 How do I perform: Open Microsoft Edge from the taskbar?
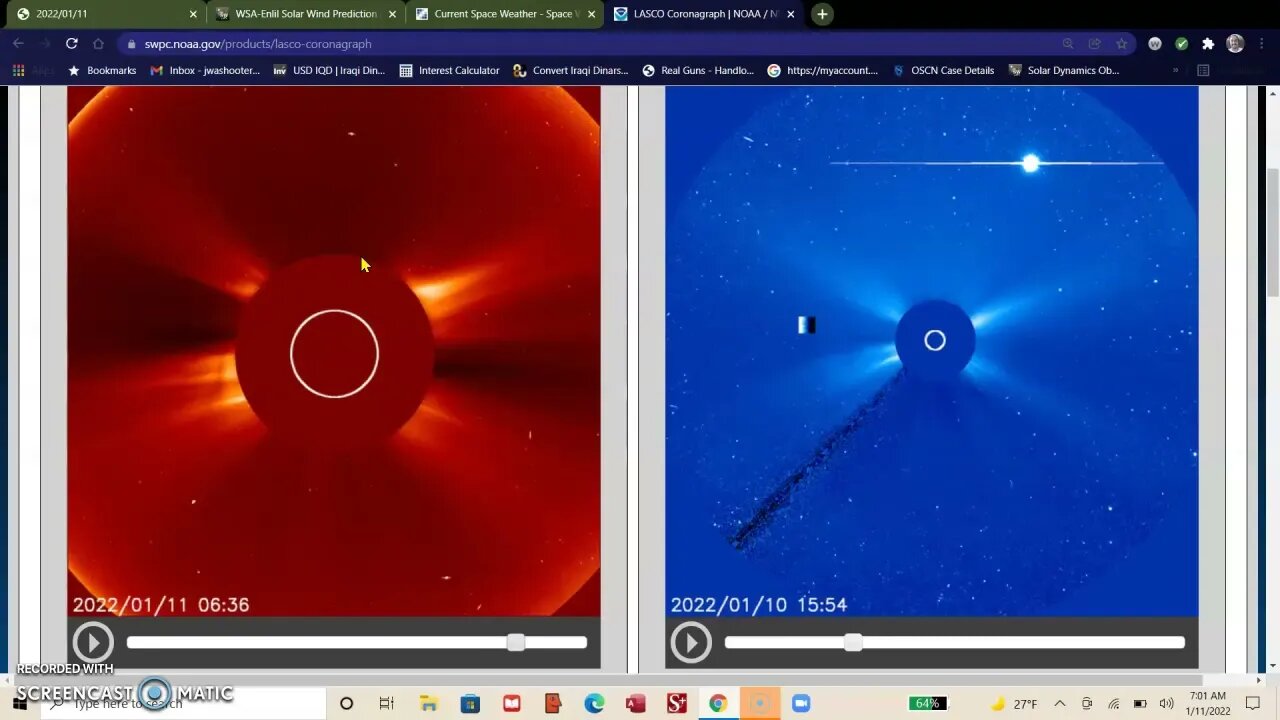[594, 704]
